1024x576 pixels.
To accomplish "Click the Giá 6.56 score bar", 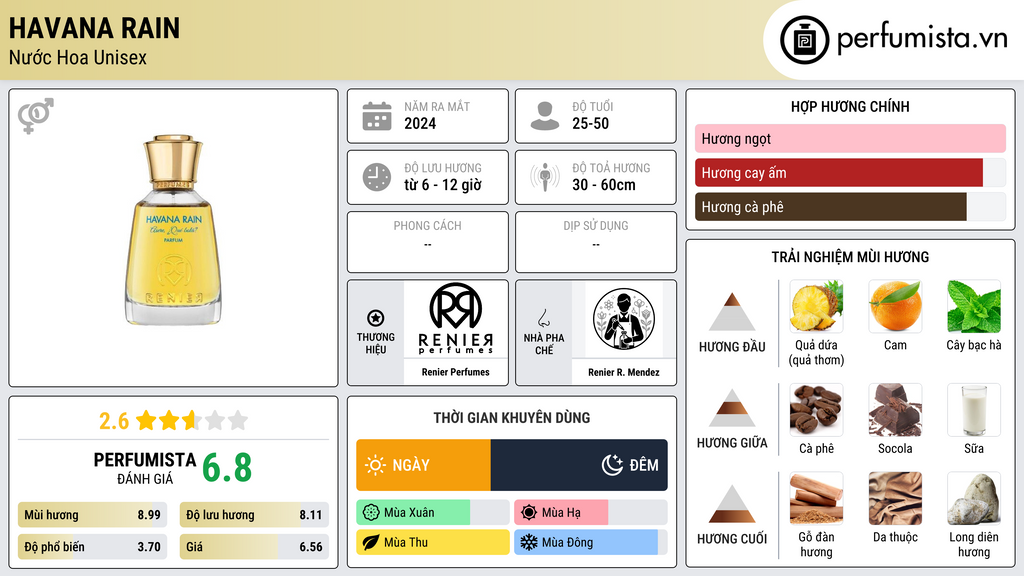I will click(x=254, y=547).
